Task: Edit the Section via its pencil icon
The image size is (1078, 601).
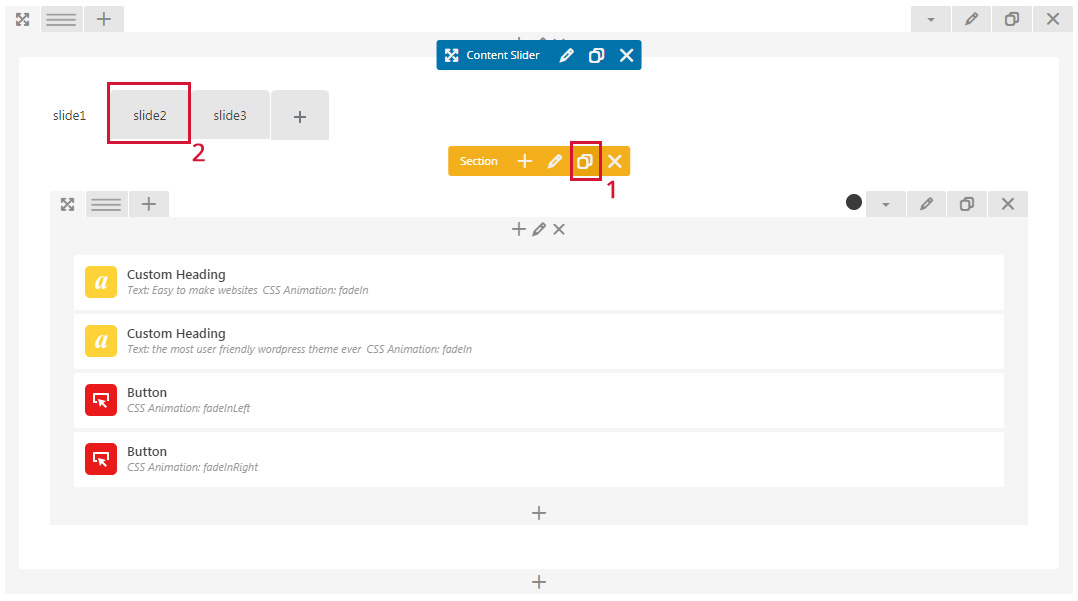Action: pos(555,161)
